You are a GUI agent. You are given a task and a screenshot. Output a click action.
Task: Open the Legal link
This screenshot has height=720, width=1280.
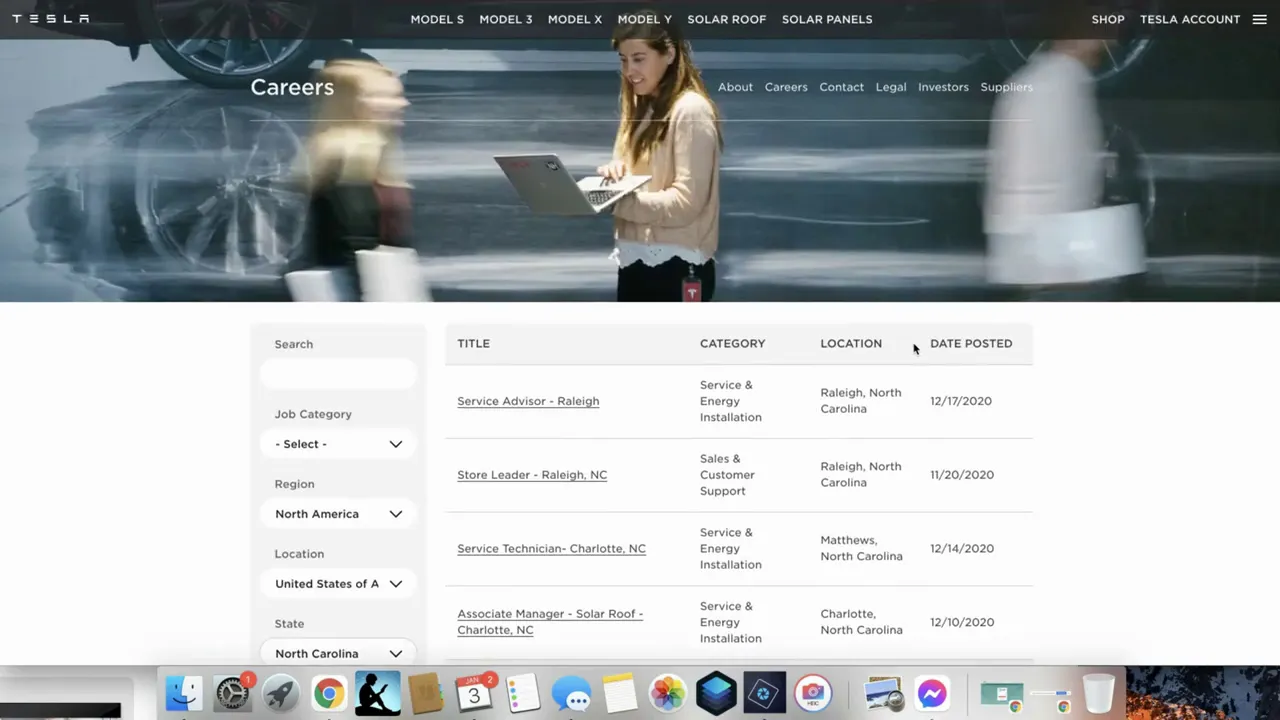(x=891, y=87)
